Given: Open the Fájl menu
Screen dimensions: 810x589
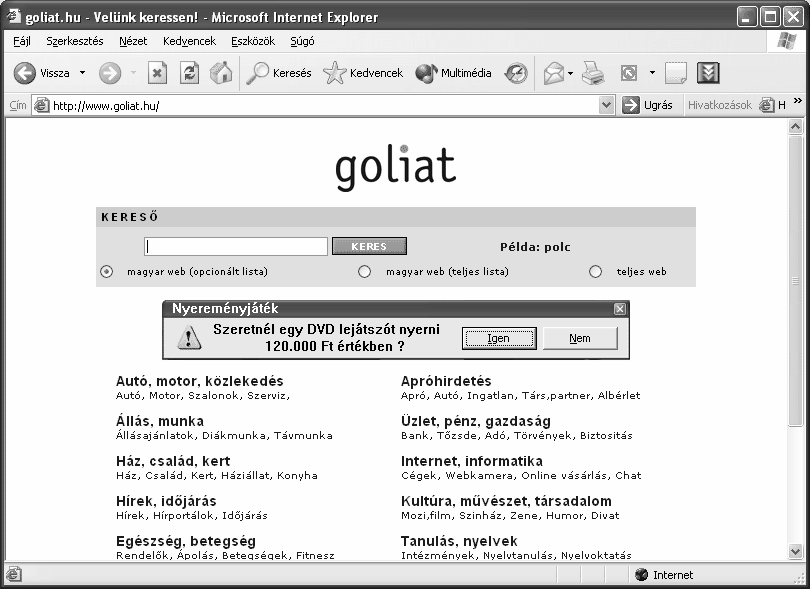Looking at the screenshot, I should (x=22, y=41).
